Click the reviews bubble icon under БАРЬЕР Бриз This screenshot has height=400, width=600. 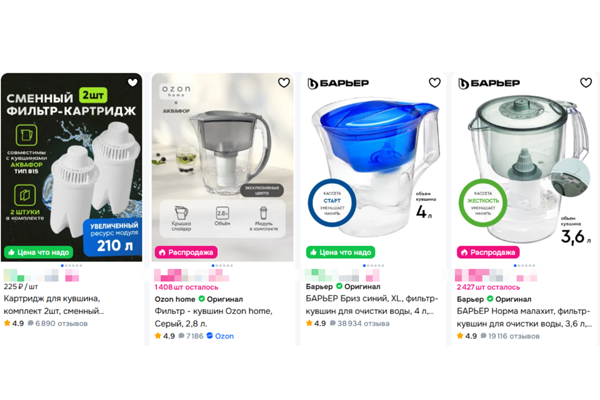pyautogui.click(x=333, y=323)
